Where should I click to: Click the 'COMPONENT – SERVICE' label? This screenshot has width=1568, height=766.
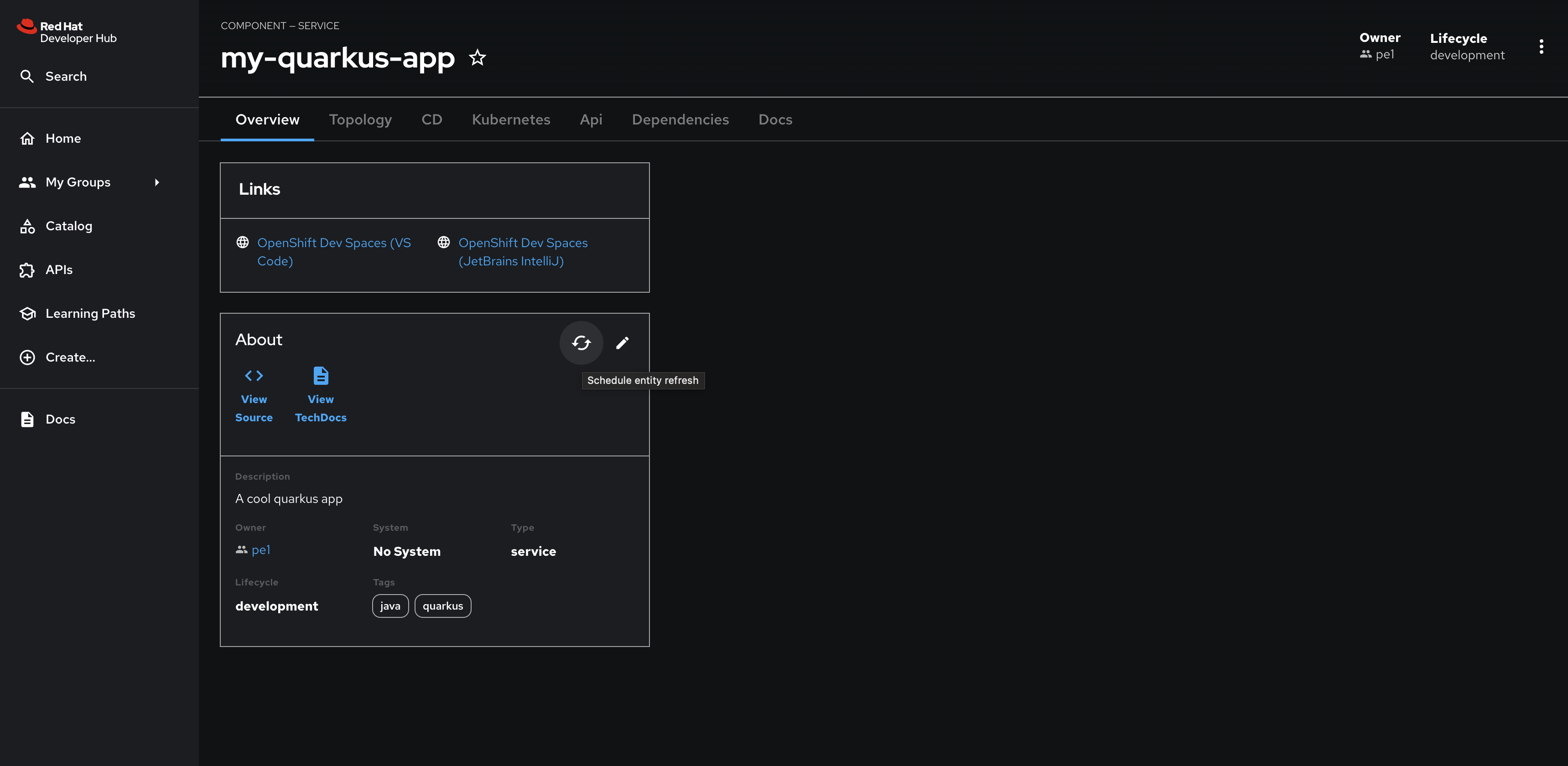click(280, 26)
